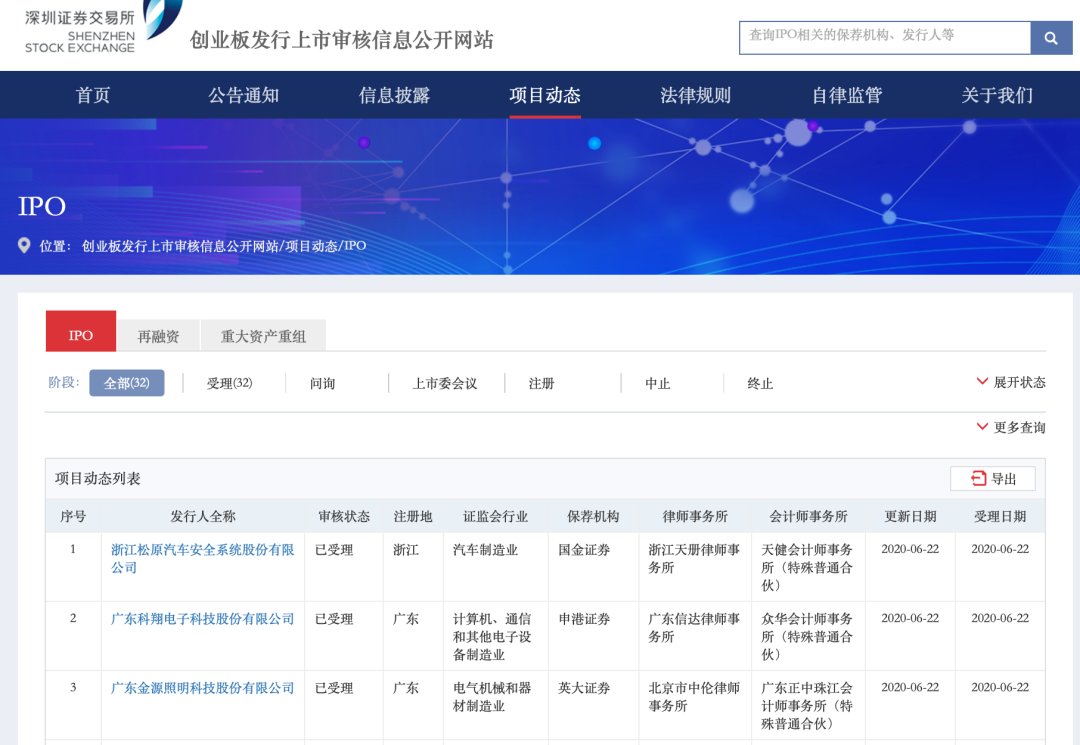Open 广东科翔电子科技股份有限公司 issuer link

click(202, 619)
